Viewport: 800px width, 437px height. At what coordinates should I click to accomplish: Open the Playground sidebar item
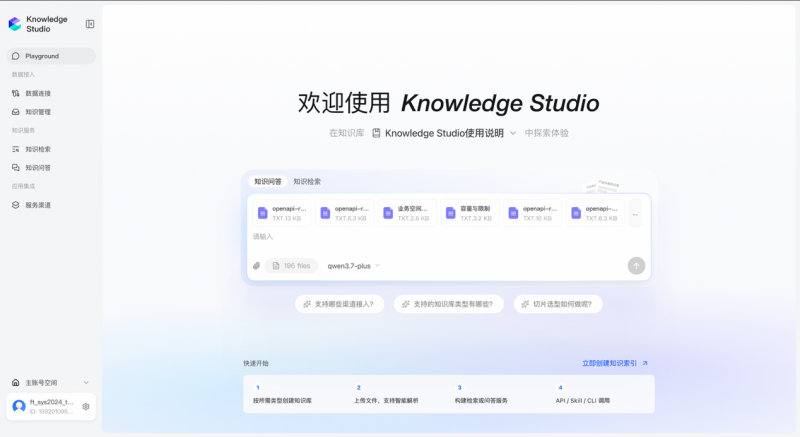[x=51, y=56]
